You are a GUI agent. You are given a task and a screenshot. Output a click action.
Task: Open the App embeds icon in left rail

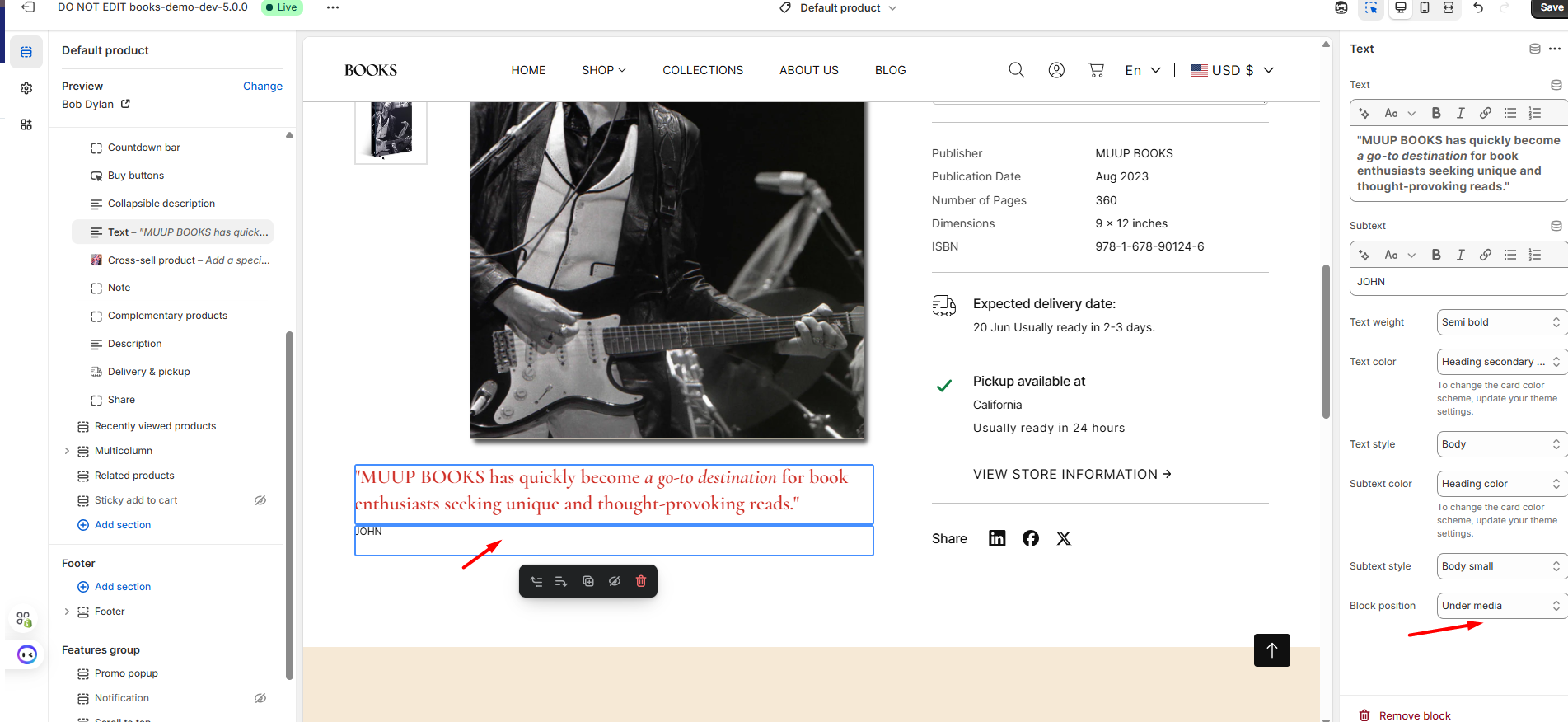pos(26,124)
